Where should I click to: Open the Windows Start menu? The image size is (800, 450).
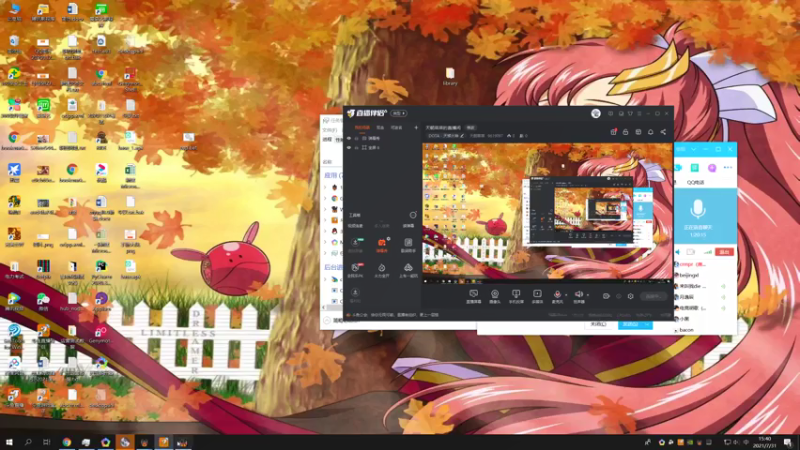[9, 442]
